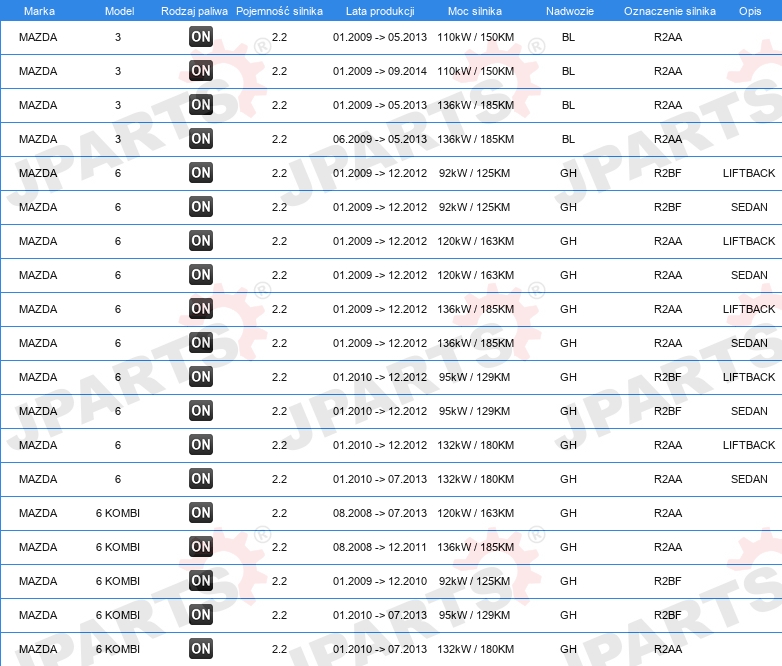Click R2BF engine code in 6 KOMBI 95kW row
The height and width of the screenshot is (666, 782).
(x=667, y=615)
